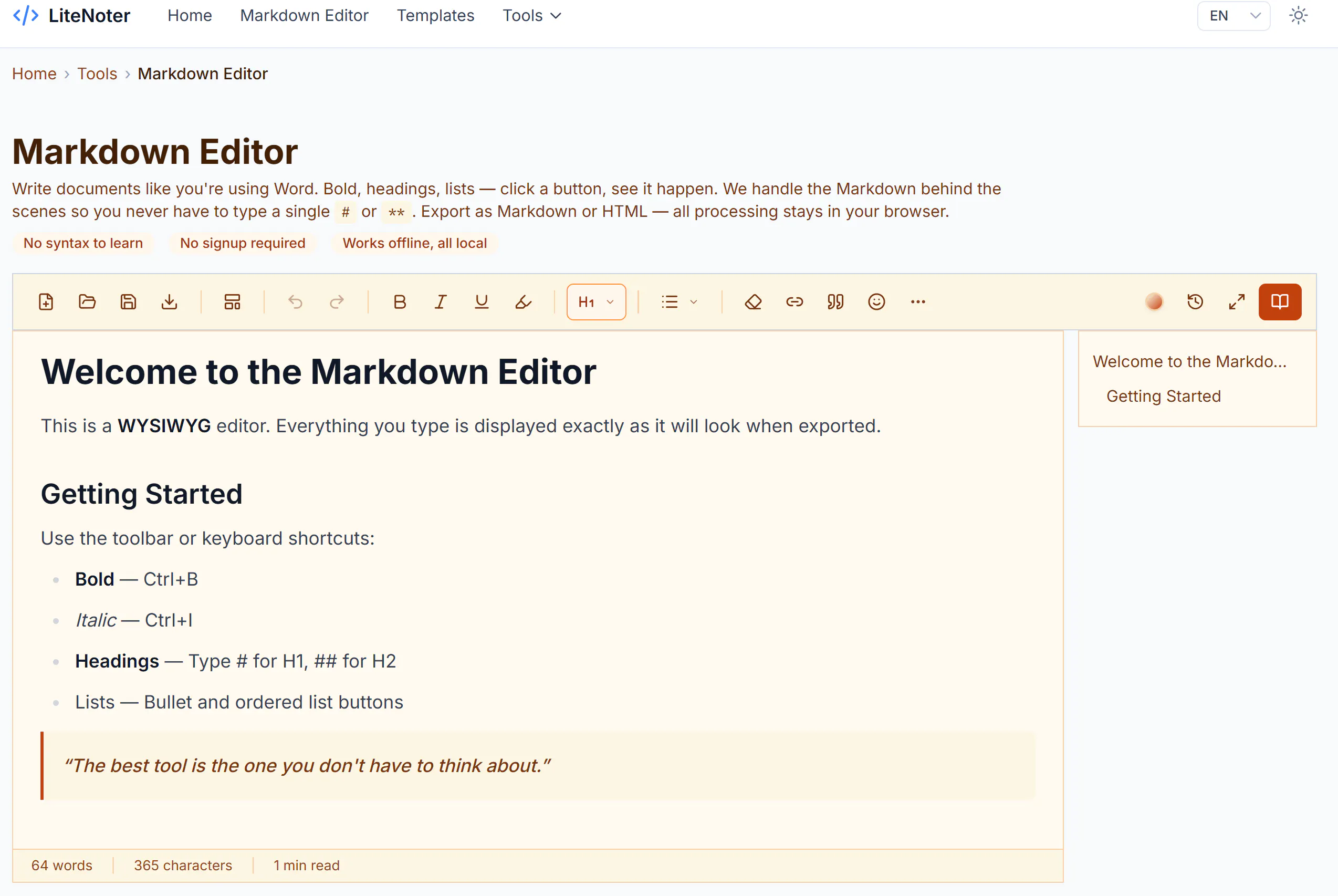Viewport: 1338px width, 896px height.
Task: Click the orange theme color swatch
Action: point(1154,301)
